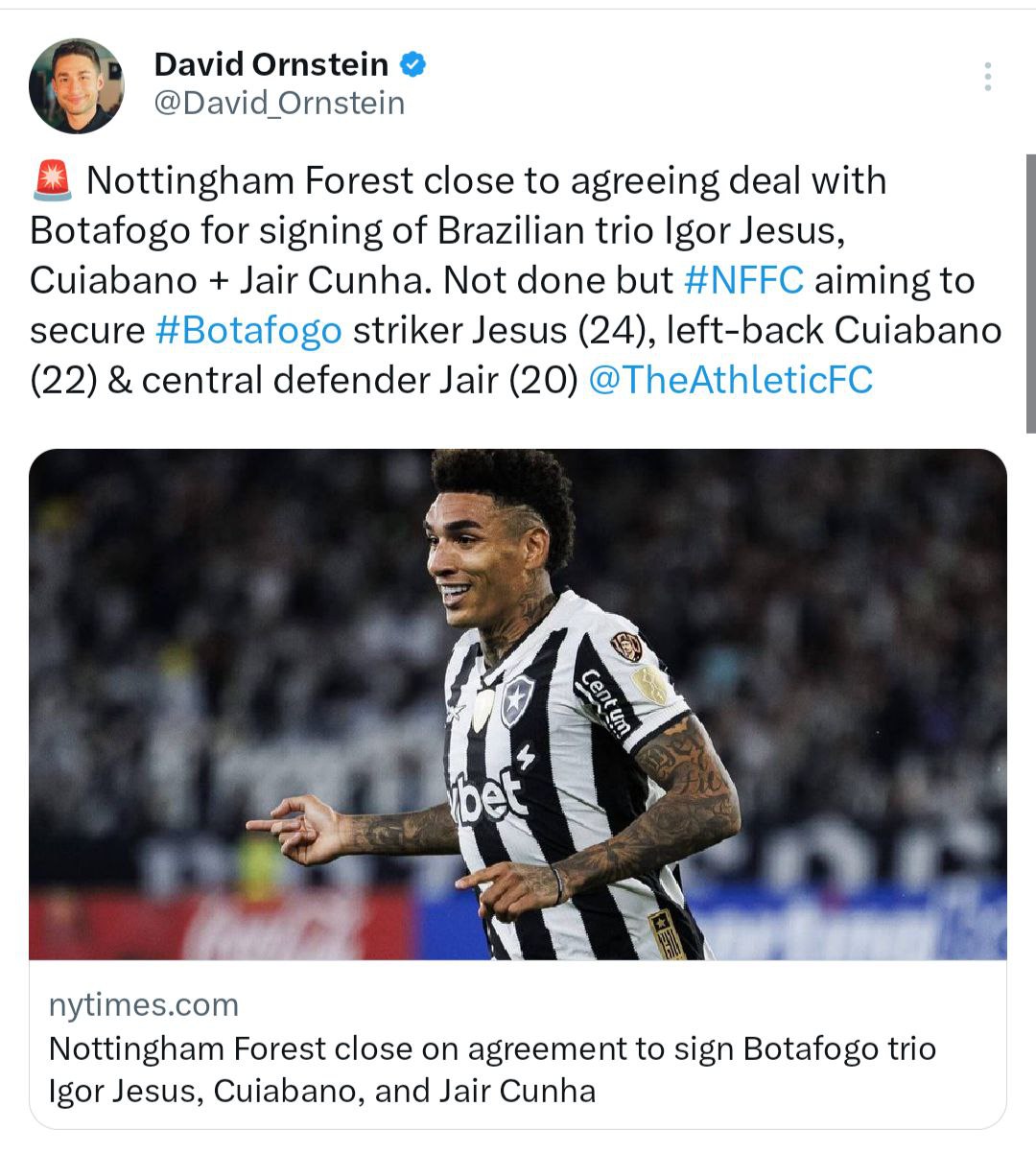Click the nytimes.com domain label

pyautogui.click(x=144, y=1004)
